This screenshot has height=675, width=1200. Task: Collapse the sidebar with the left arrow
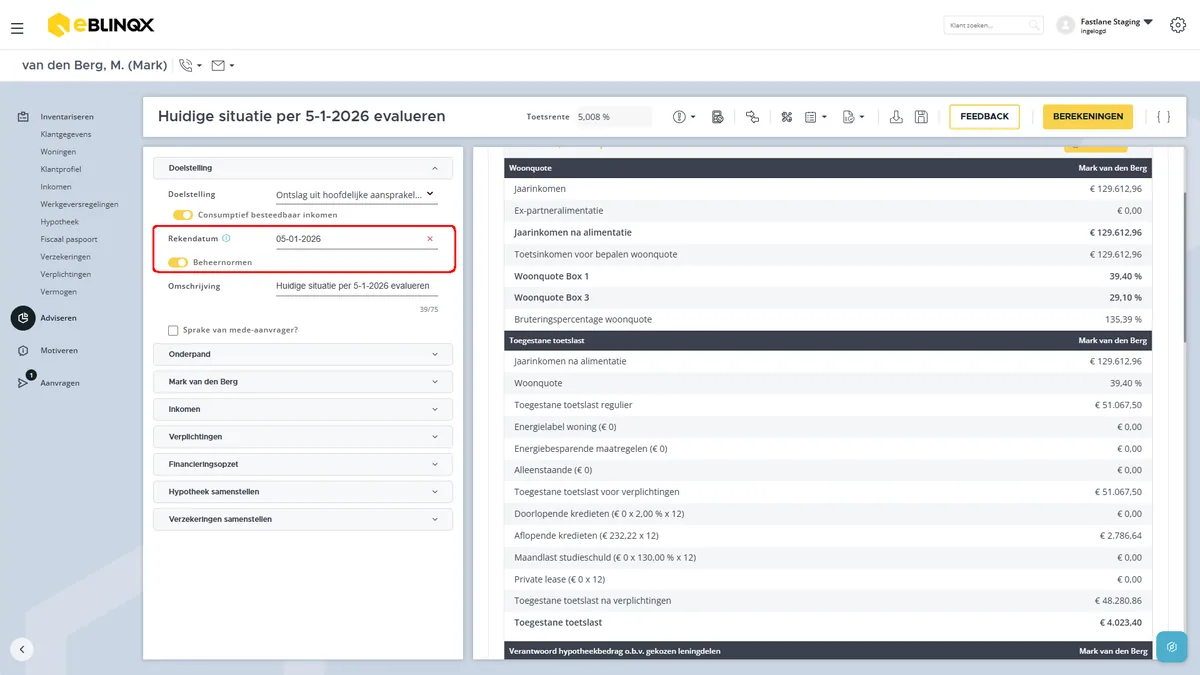[x=23, y=649]
